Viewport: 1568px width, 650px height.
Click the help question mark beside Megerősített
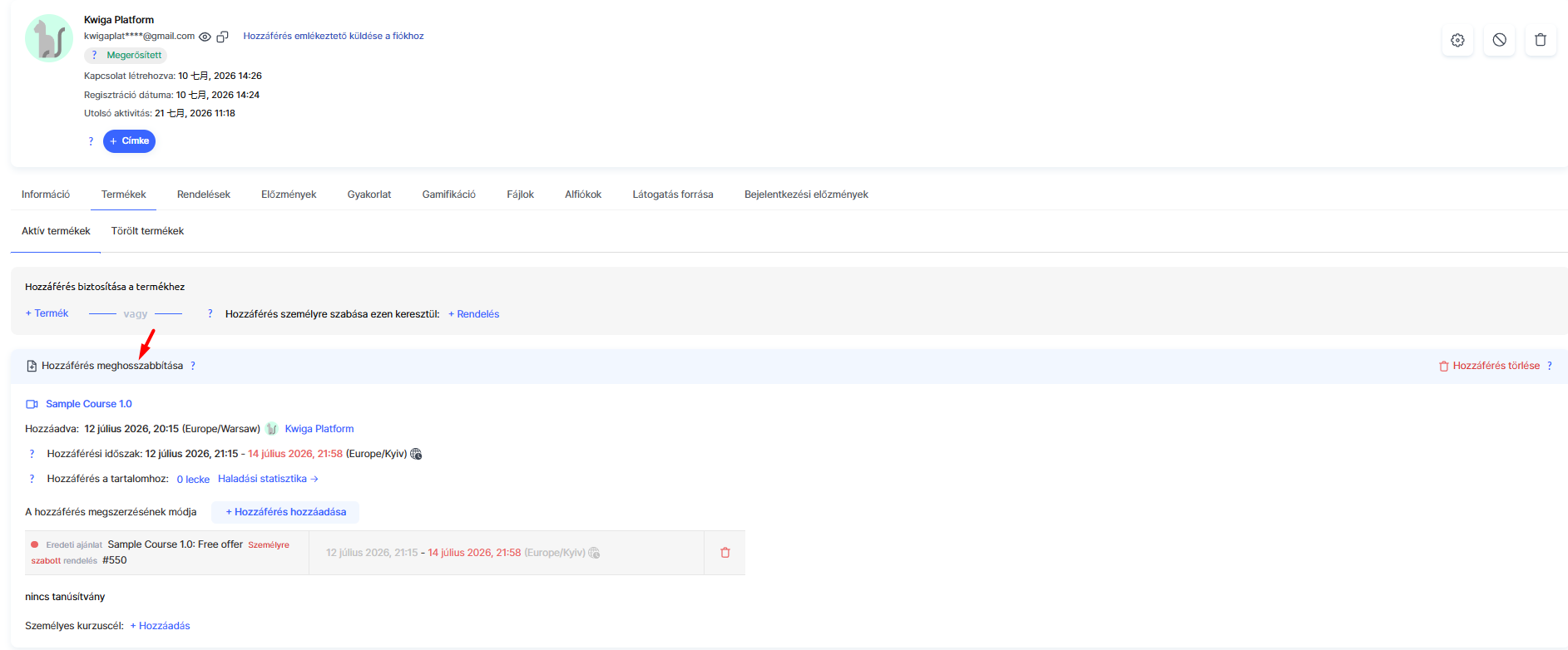(95, 55)
